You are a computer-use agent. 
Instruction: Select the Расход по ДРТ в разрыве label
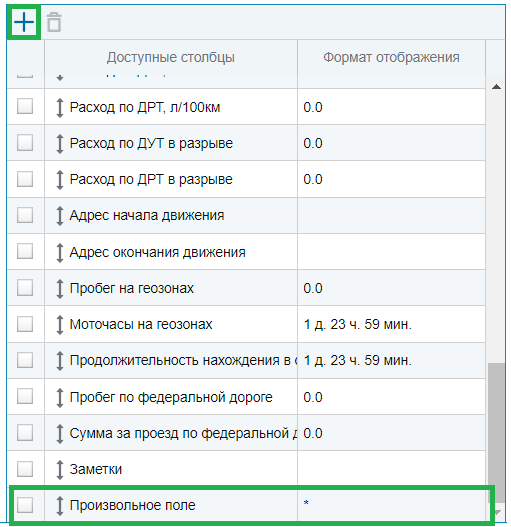pyautogui.click(x=151, y=179)
